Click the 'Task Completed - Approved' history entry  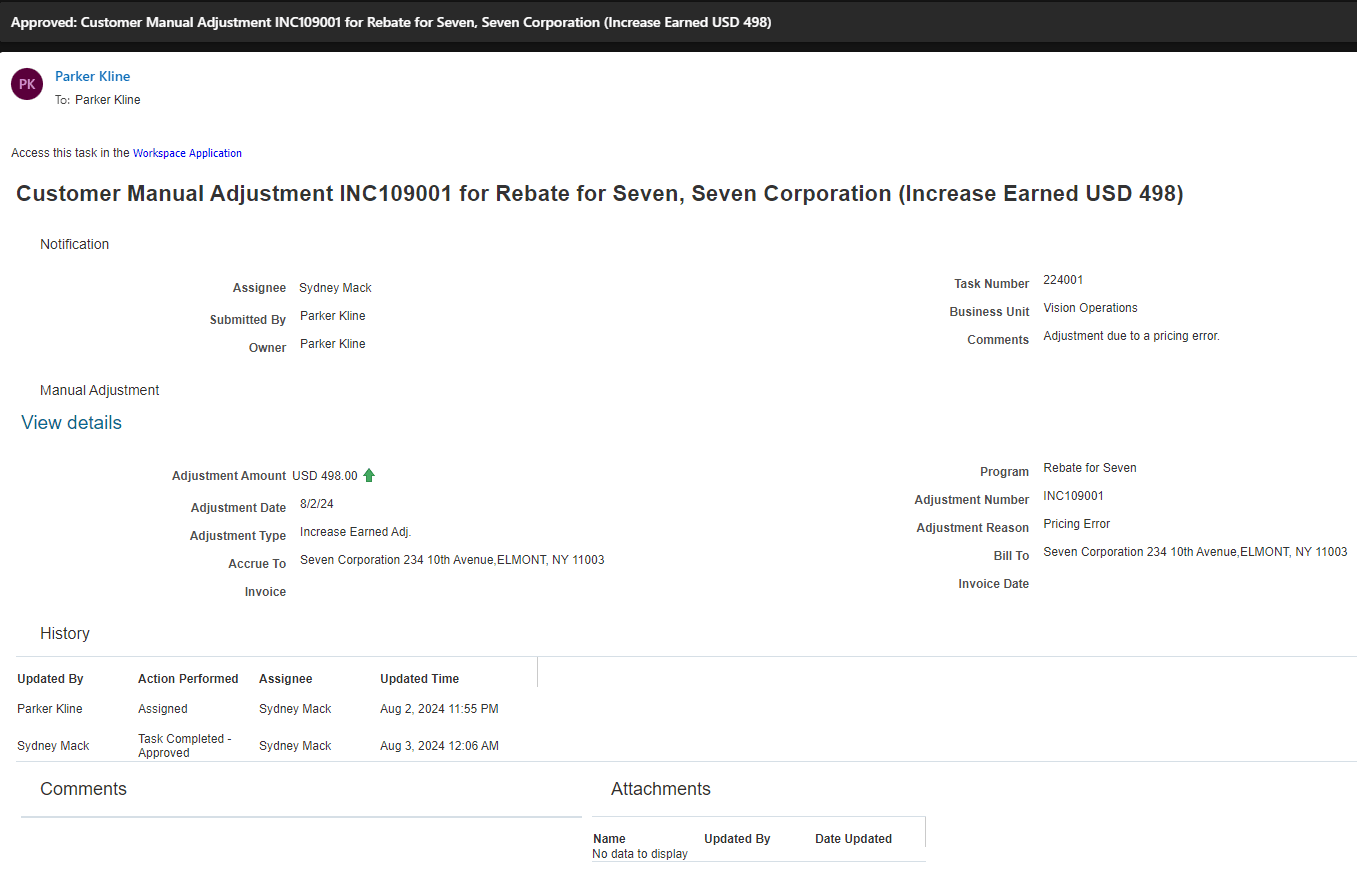tap(185, 746)
